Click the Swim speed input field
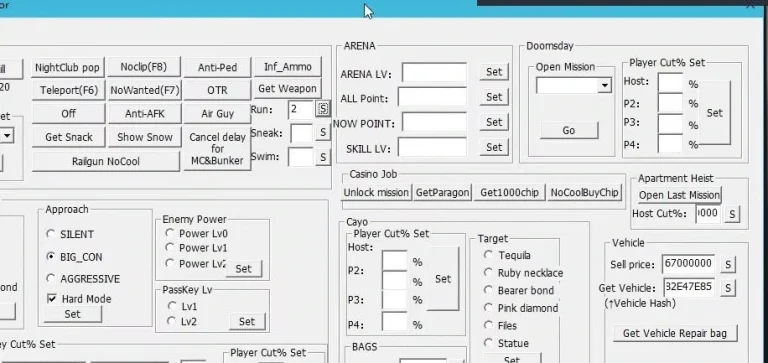This screenshot has width=768, height=363. pos(300,157)
